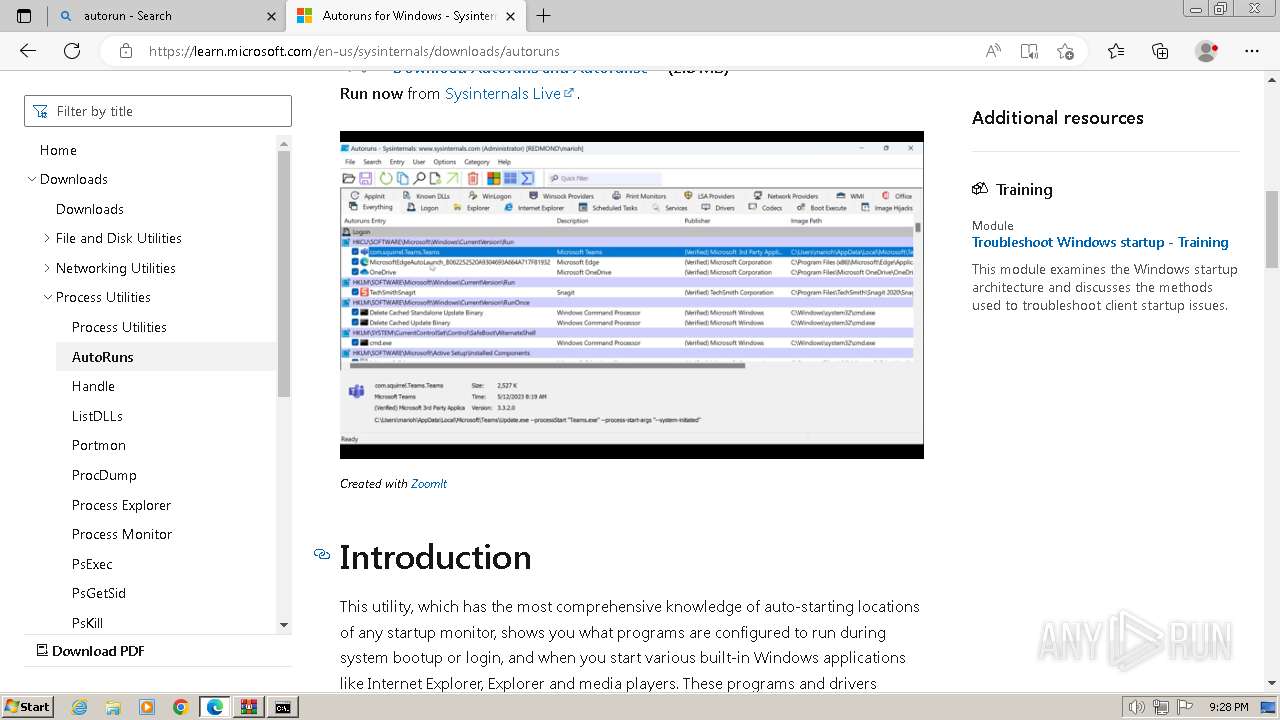Screen dimensions: 1280x720
Task: Open the ListDLLs utility page
Action: click(x=97, y=416)
